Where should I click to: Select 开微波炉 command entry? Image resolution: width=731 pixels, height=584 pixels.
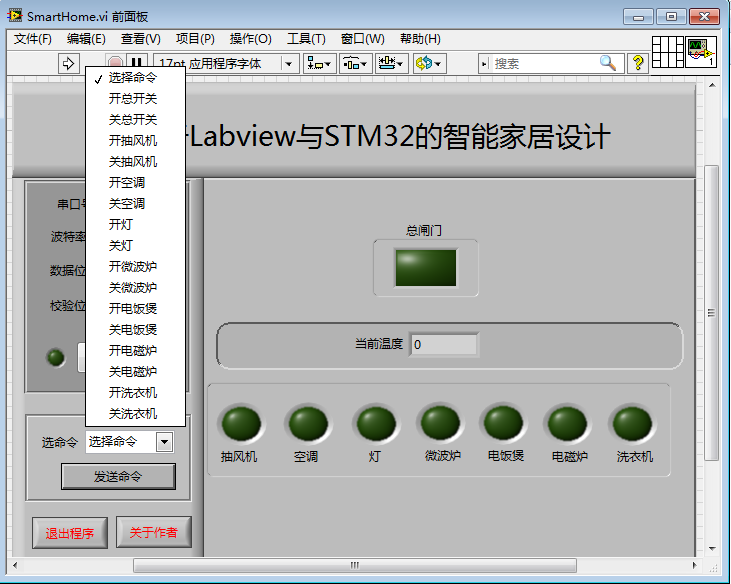[136, 266]
